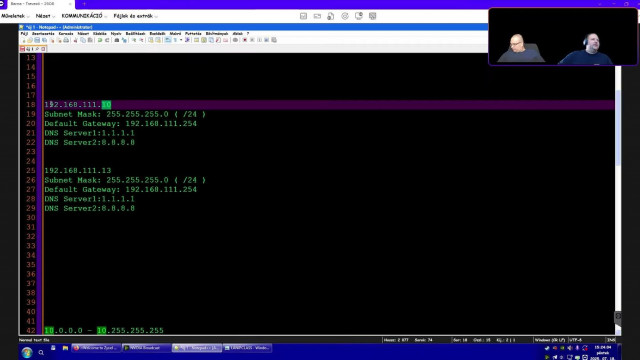The height and width of the screenshot is (360, 640).
Task: Save all open documents
Action: click(x=44, y=40)
